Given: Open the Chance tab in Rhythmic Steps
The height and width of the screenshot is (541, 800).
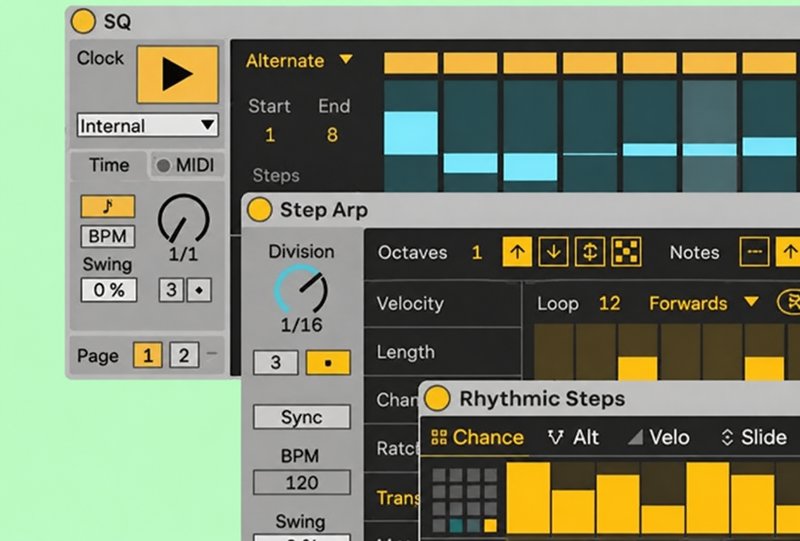Looking at the screenshot, I should (477, 437).
